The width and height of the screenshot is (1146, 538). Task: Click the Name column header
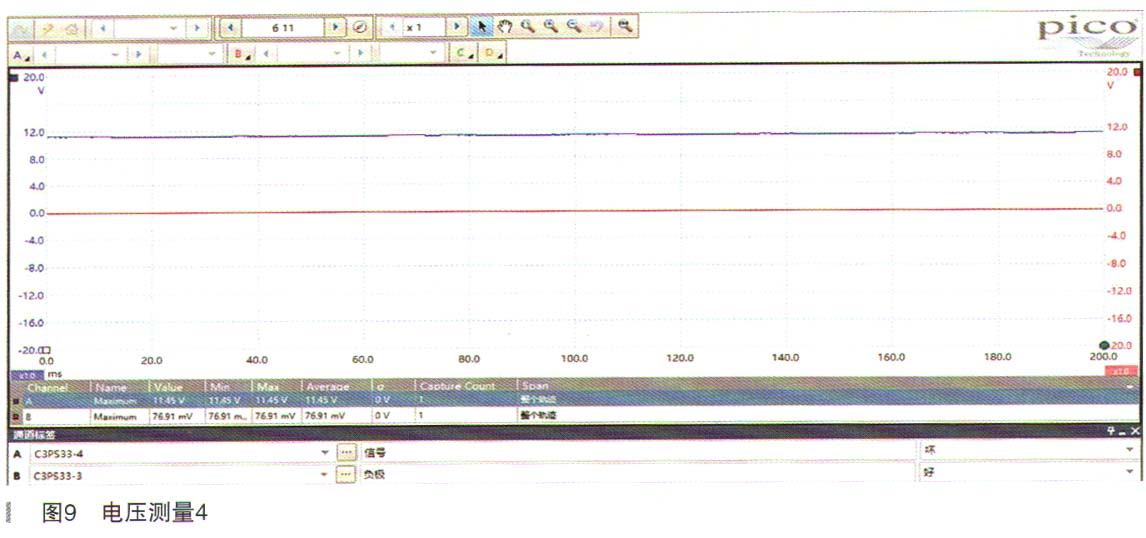(x=119, y=386)
